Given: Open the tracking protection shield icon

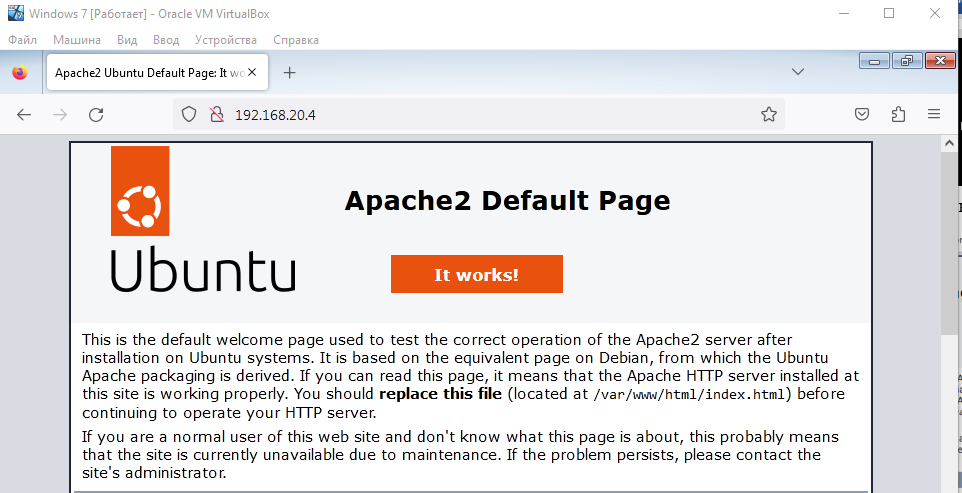Looking at the screenshot, I should [x=189, y=114].
